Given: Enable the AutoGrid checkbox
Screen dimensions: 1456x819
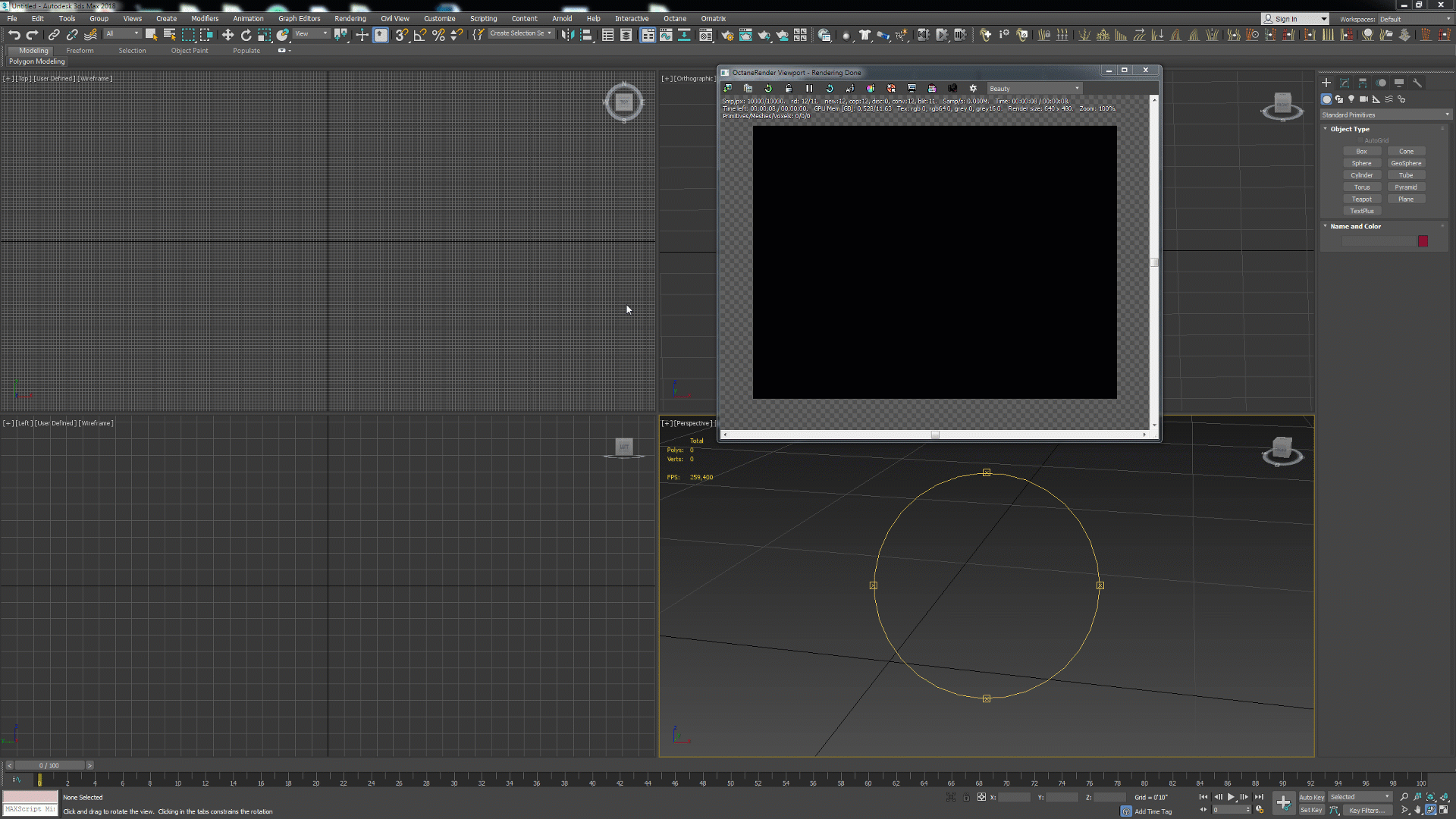Looking at the screenshot, I should pyautogui.click(x=1360, y=140).
